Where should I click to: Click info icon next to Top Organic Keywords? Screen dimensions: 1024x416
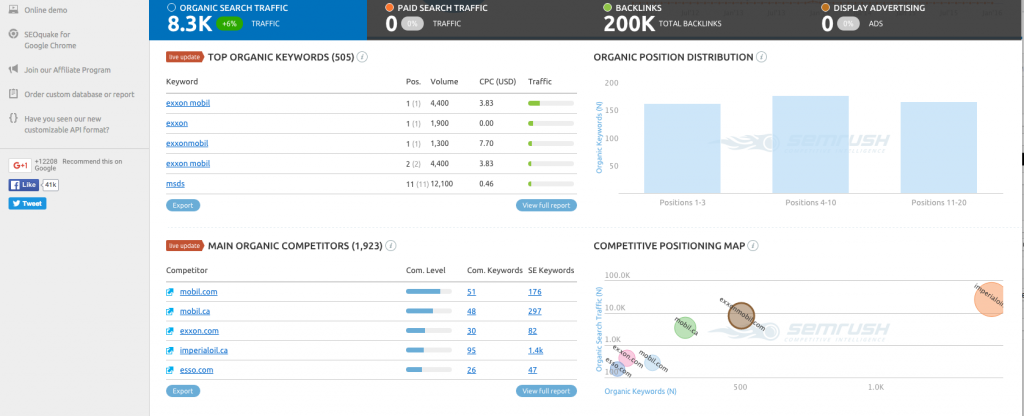pos(362,57)
